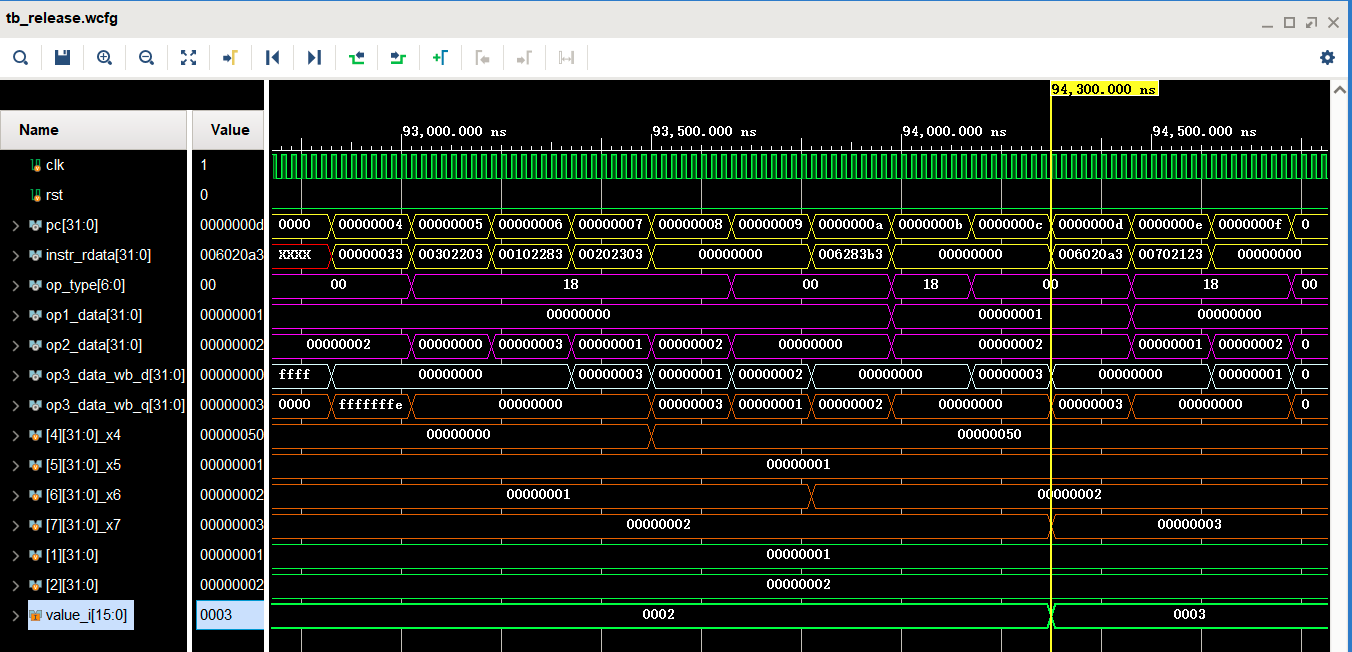Jump to the previous transition

[x=356, y=58]
